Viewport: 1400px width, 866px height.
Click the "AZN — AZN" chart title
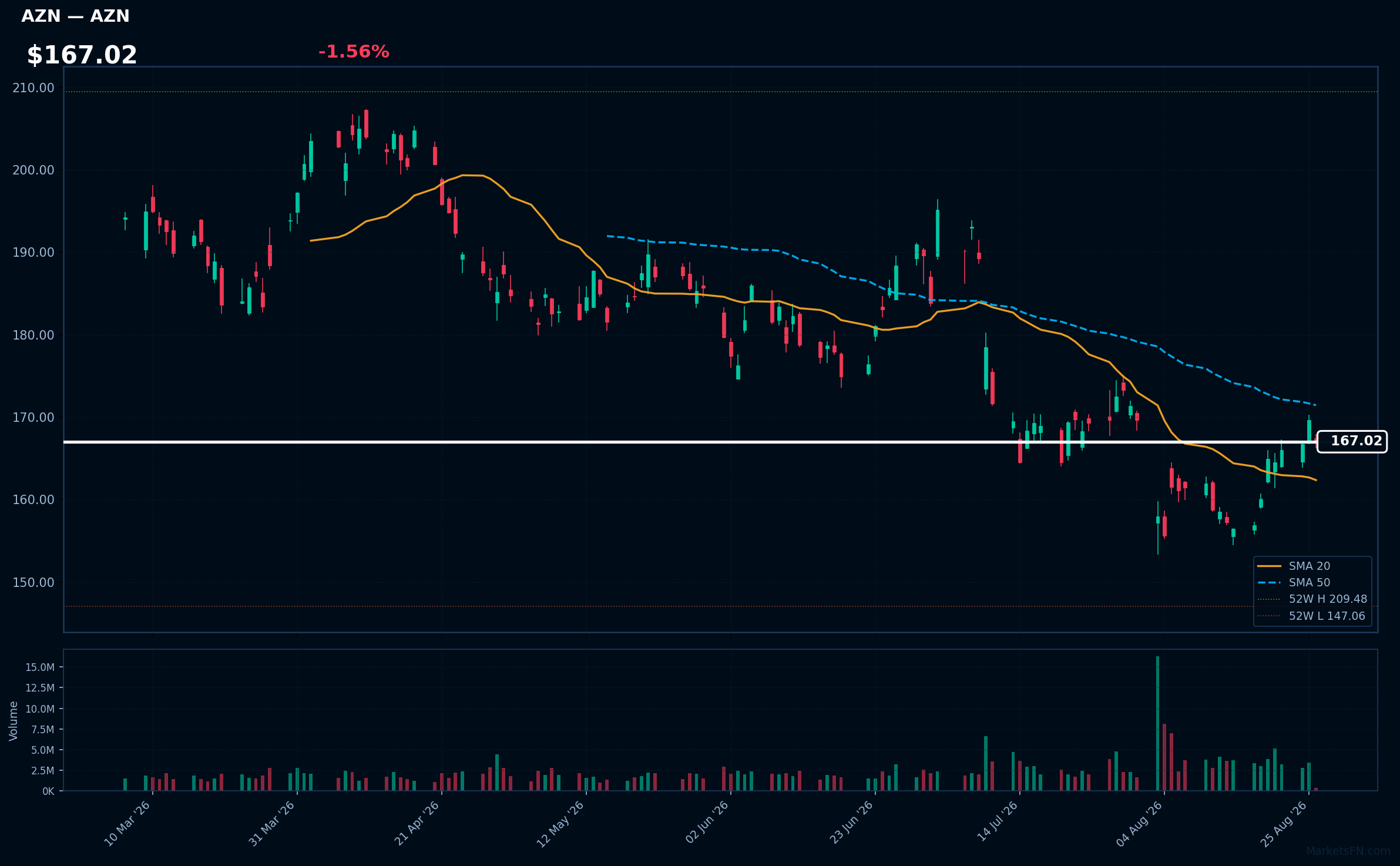click(75, 16)
